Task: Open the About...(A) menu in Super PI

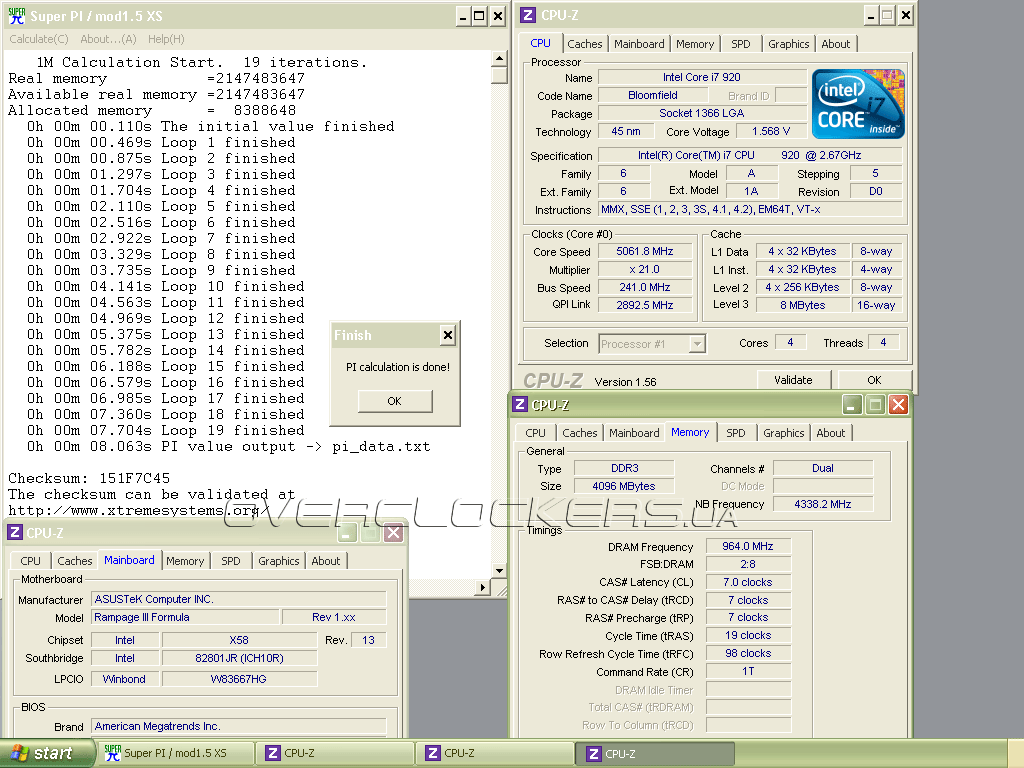Action: click(x=108, y=39)
